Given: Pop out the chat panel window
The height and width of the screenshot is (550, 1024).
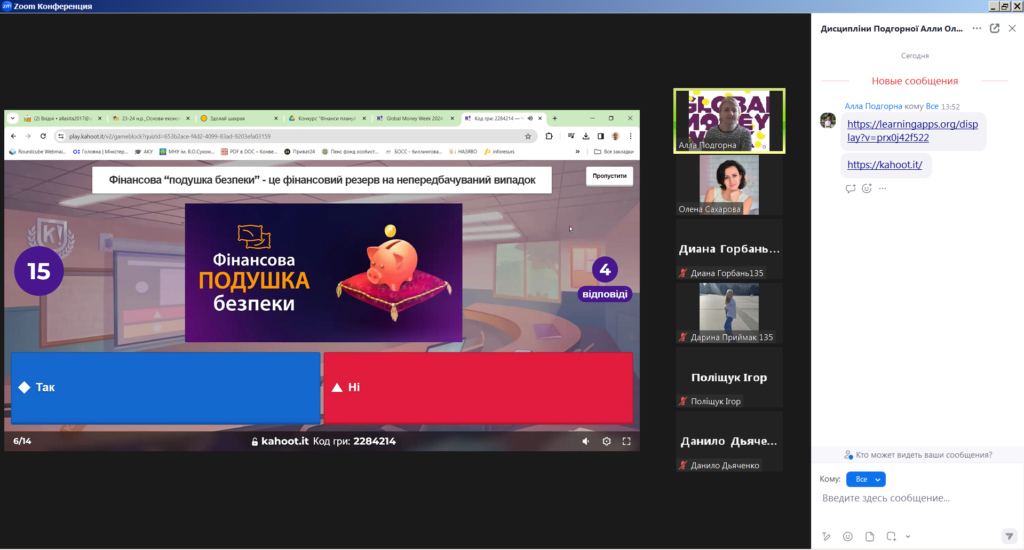Looking at the screenshot, I should click(x=995, y=28).
